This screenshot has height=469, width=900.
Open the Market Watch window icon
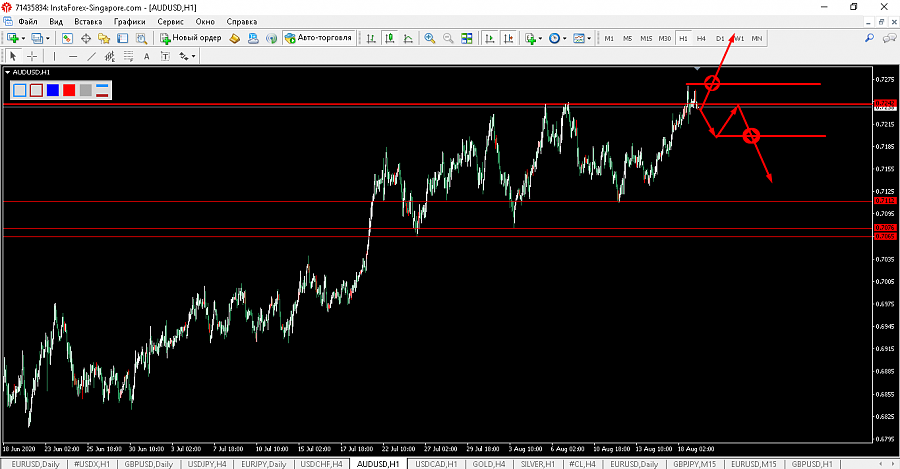pos(68,38)
